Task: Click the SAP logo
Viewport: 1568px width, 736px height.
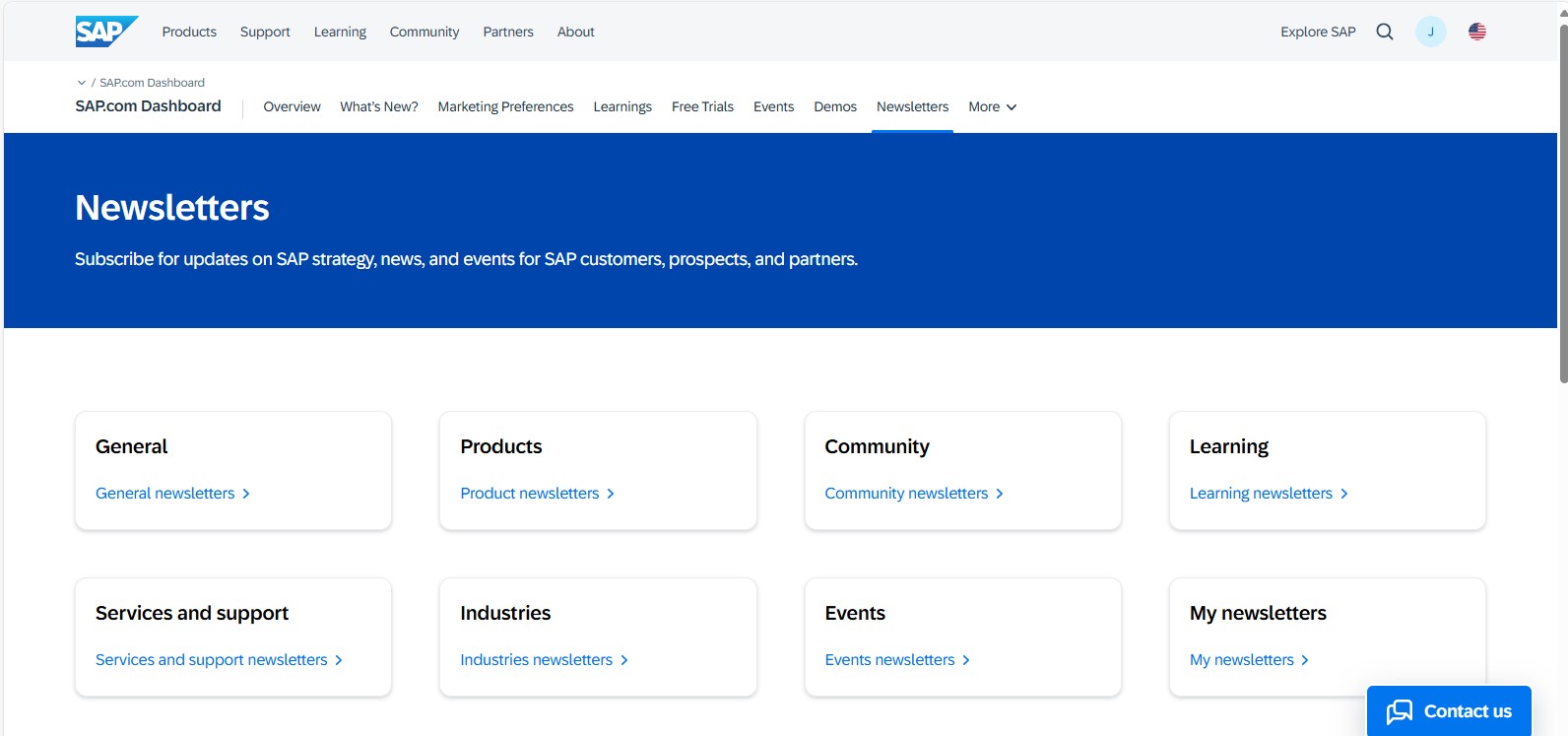Action: coord(105,32)
